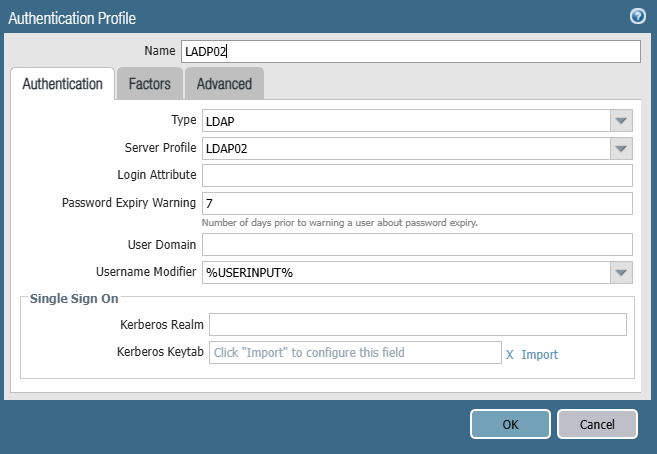Click the Username Modifier field with %USERINPUT%
This screenshot has height=454, width=657.
(406, 272)
